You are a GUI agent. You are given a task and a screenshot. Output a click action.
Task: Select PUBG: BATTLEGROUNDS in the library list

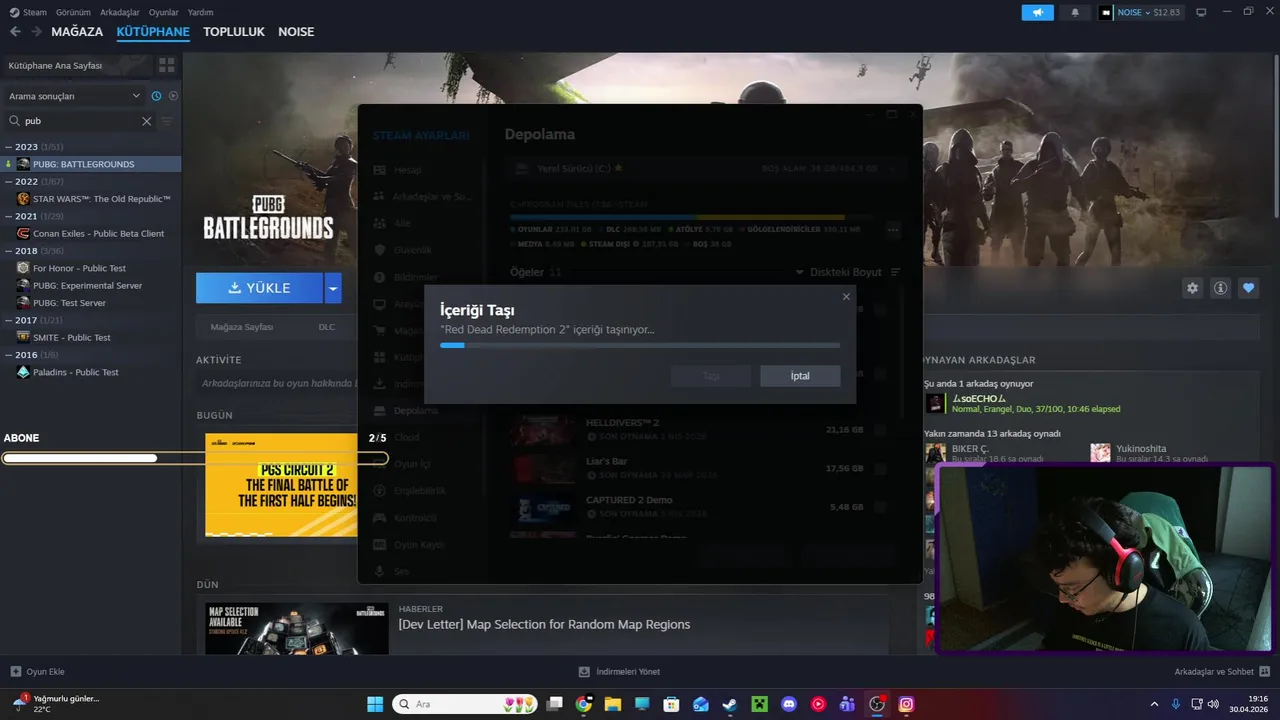point(91,164)
